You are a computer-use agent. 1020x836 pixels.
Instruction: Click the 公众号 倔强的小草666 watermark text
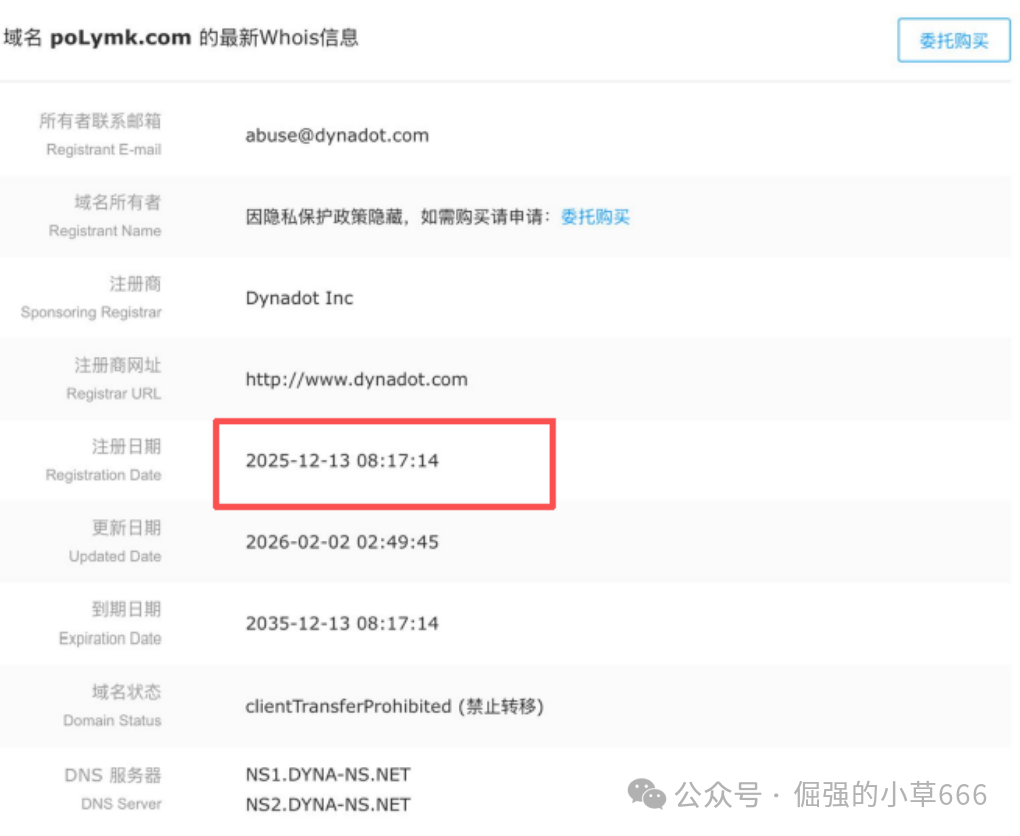point(831,795)
